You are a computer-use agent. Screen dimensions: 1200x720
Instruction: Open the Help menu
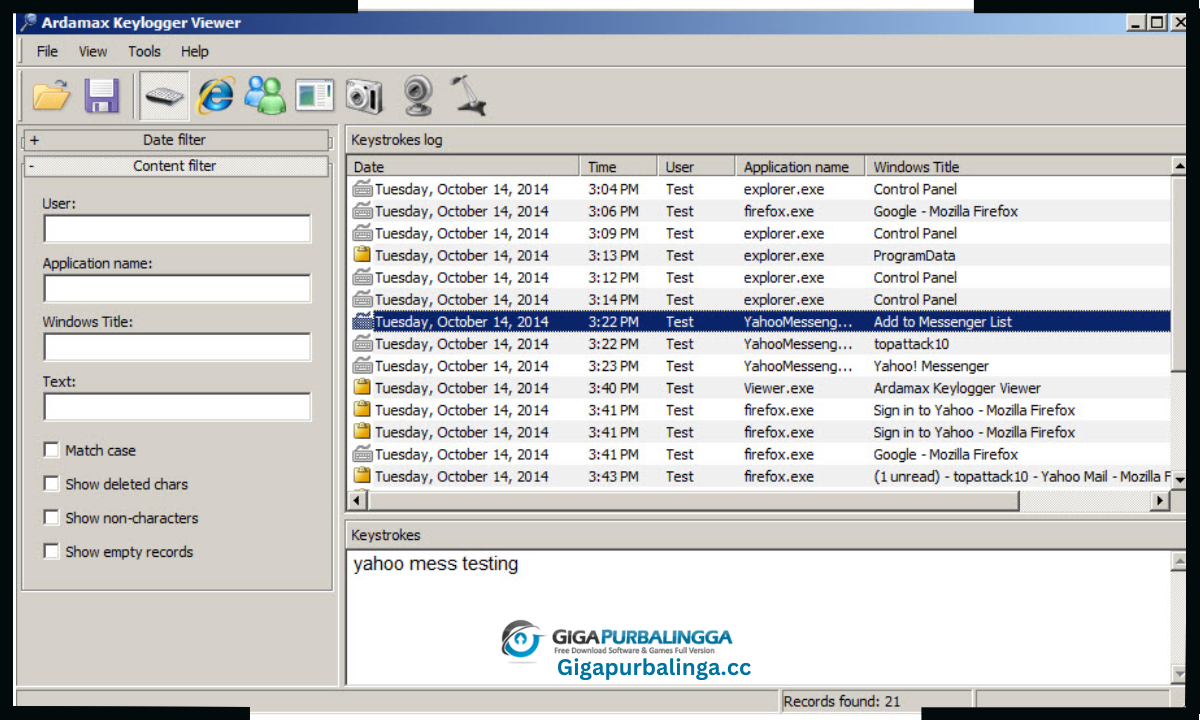coord(195,51)
